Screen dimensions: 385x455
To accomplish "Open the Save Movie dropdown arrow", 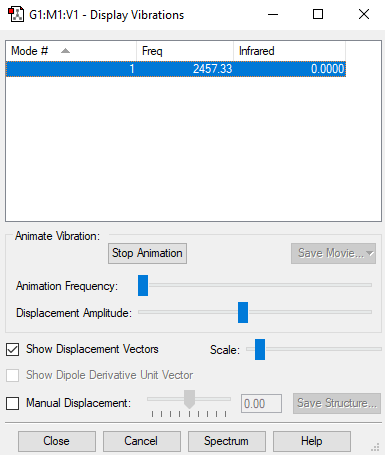I will tap(370, 253).
